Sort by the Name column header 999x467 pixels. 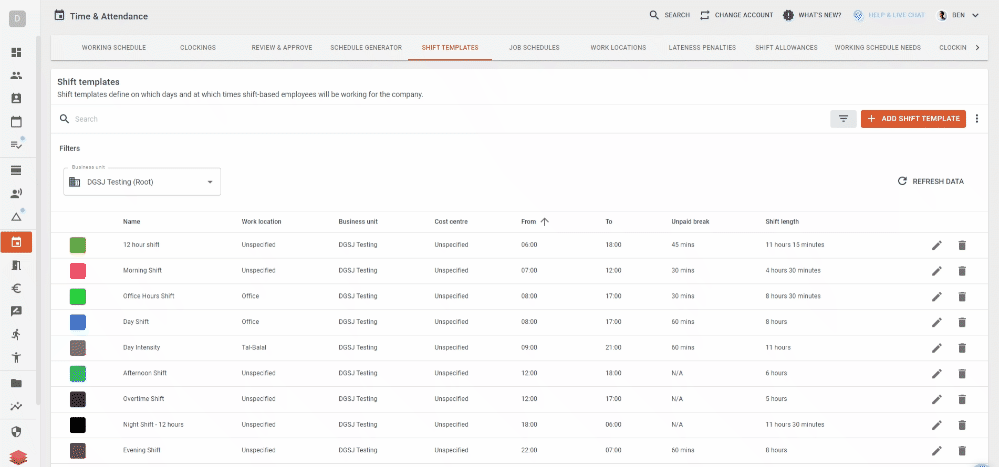pyautogui.click(x=131, y=222)
